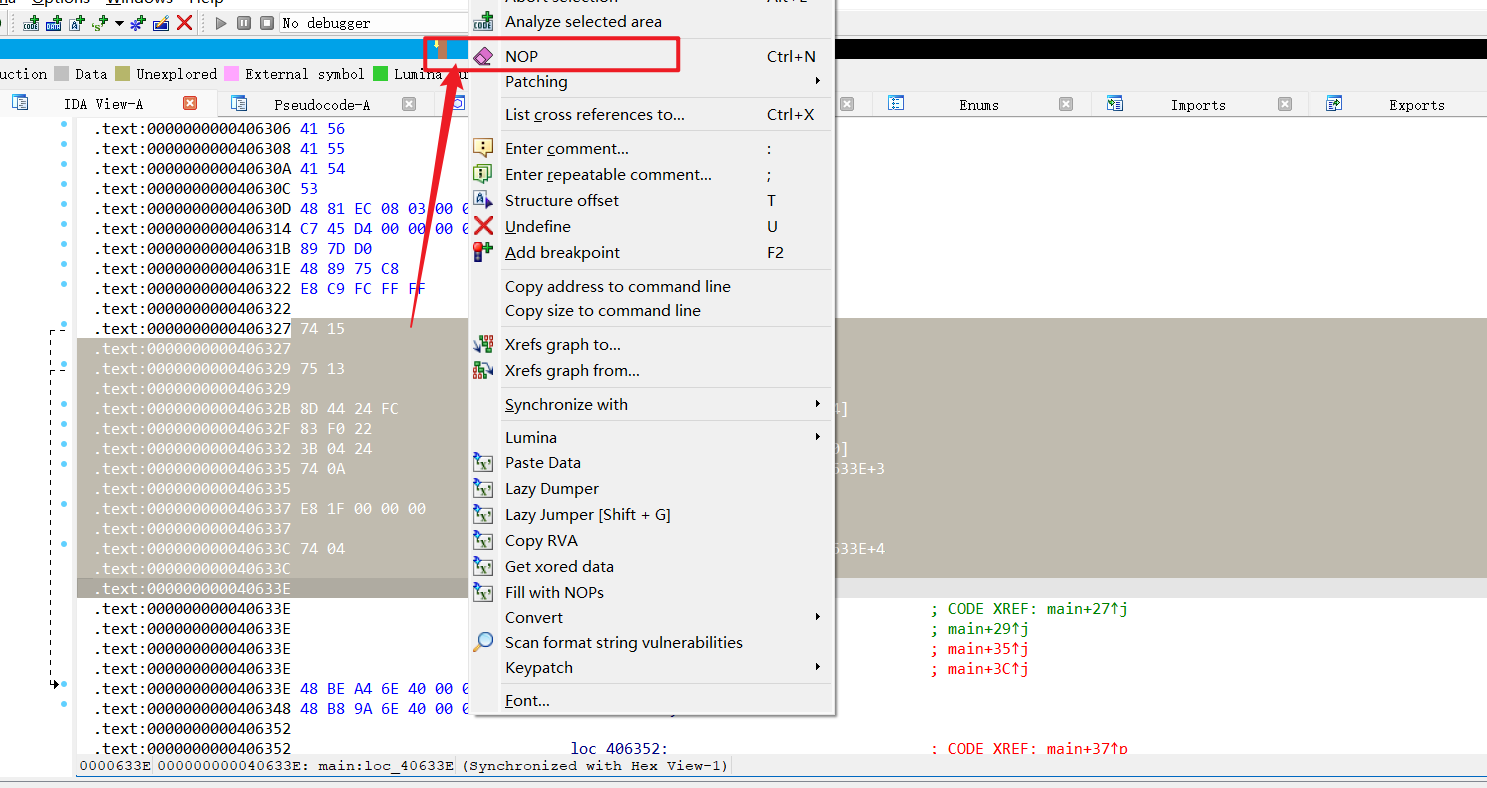The height and width of the screenshot is (788, 1487).
Task: Click the Create data toolbar icon
Action: [55, 22]
